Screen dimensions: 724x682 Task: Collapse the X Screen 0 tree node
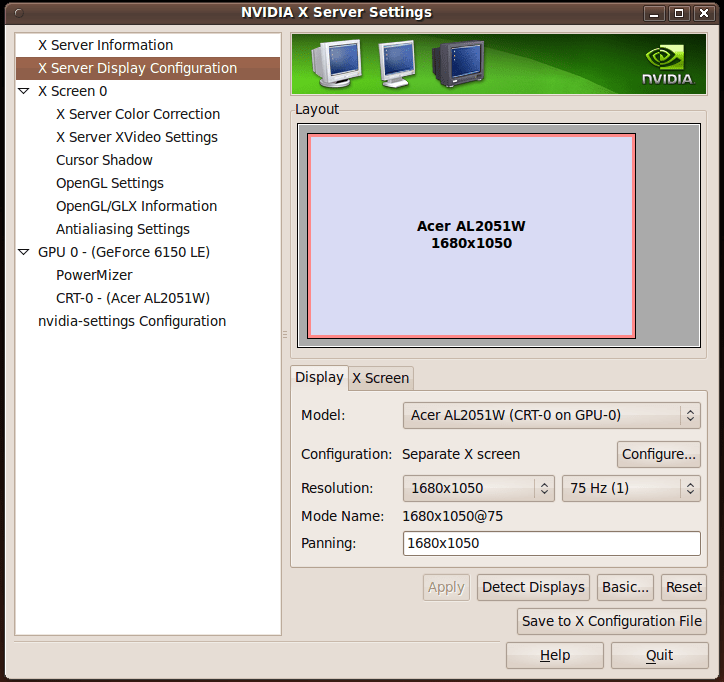coord(24,91)
